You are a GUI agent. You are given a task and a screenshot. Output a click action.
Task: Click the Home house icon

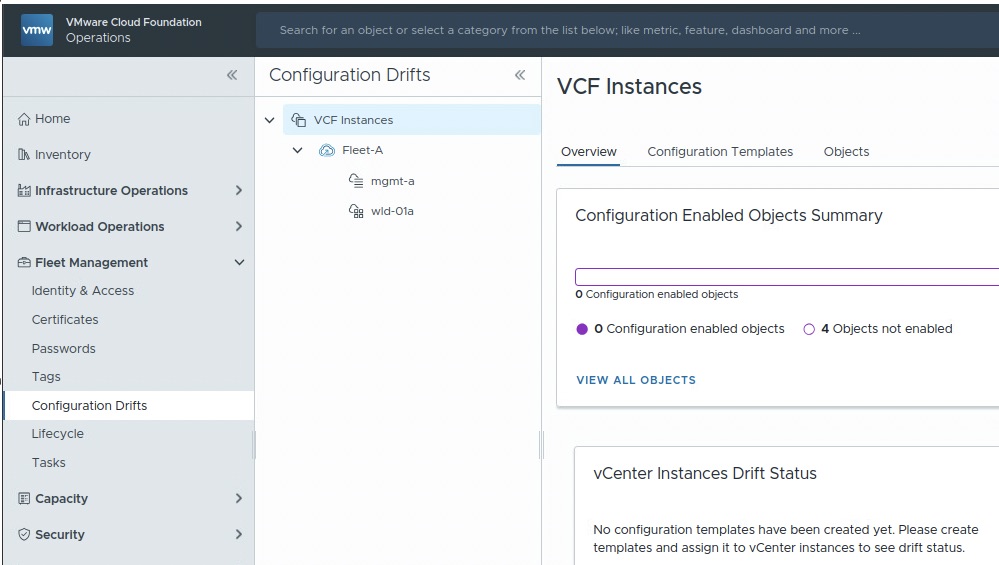point(24,119)
